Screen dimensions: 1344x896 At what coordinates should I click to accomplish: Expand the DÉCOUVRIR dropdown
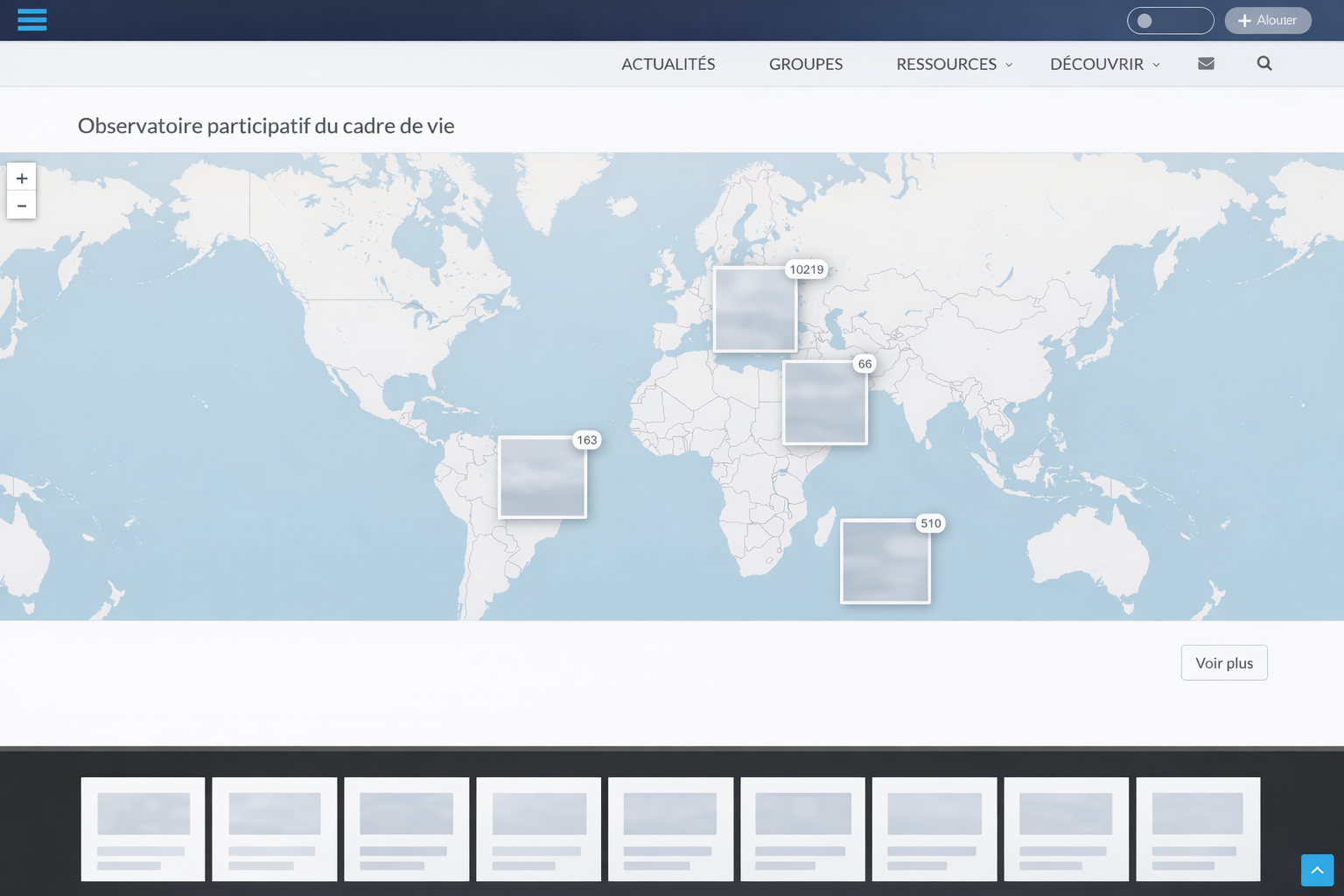1097,63
